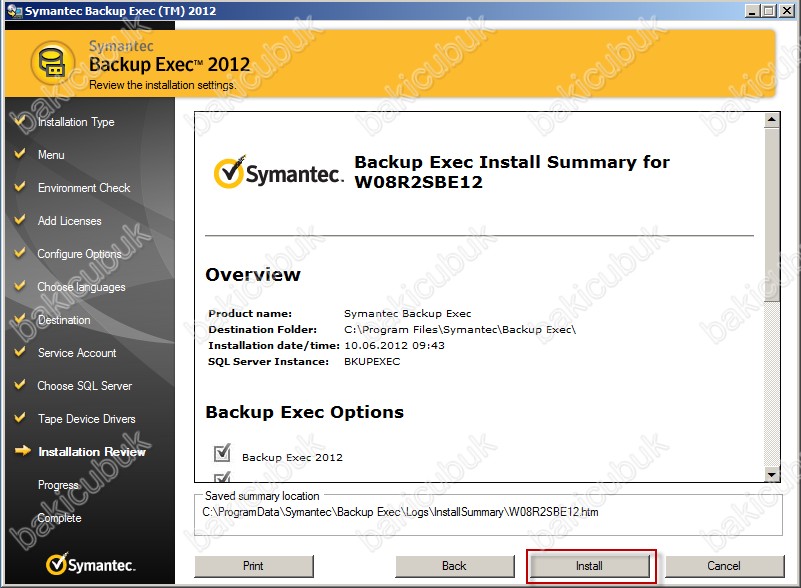Select the Menu step in sidebar
The height and width of the screenshot is (588, 801).
tap(51, 155)
